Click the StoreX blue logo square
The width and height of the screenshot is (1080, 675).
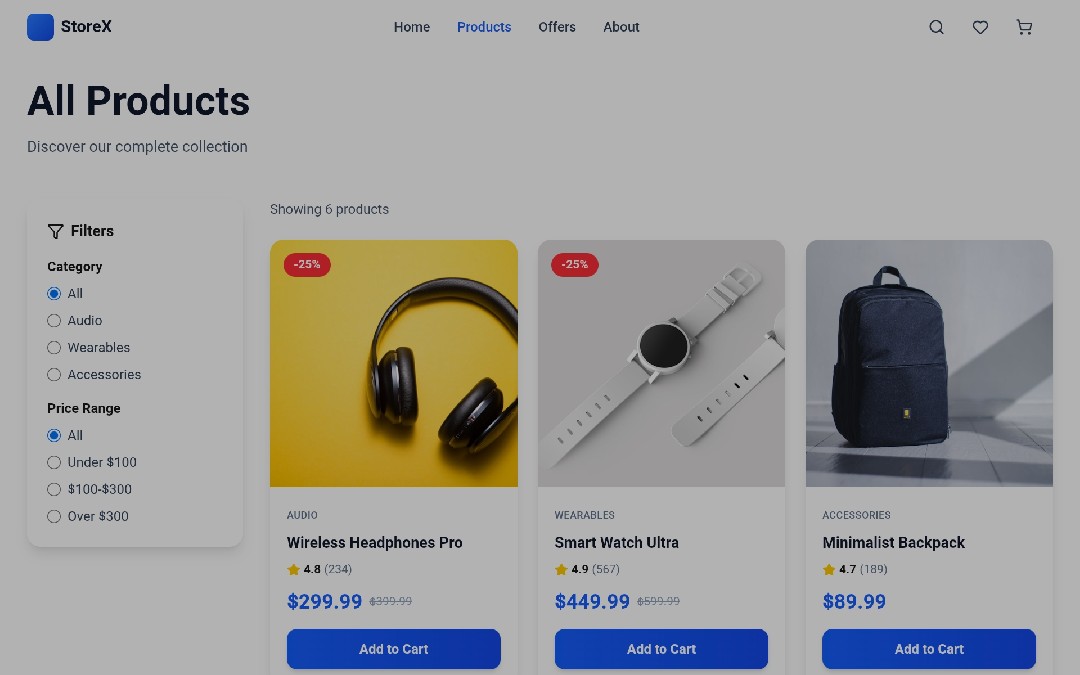[40, 27]
